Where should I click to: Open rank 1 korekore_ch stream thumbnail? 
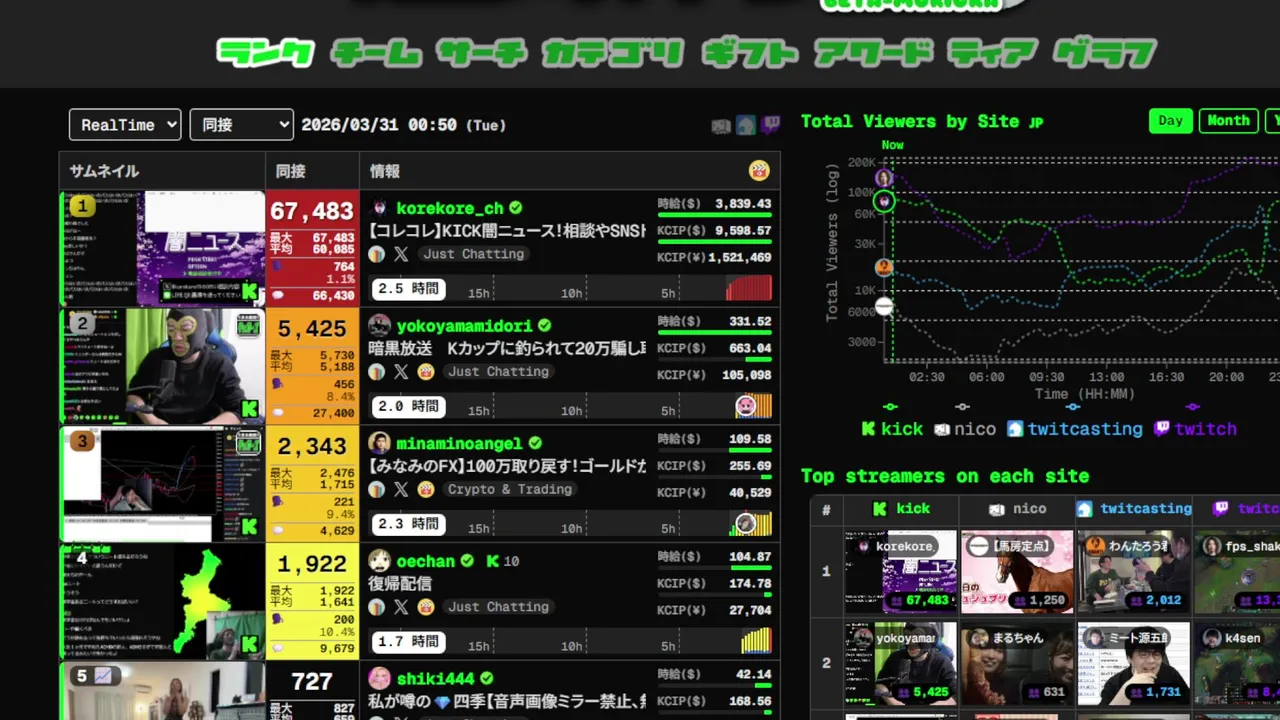click(163, 248)
